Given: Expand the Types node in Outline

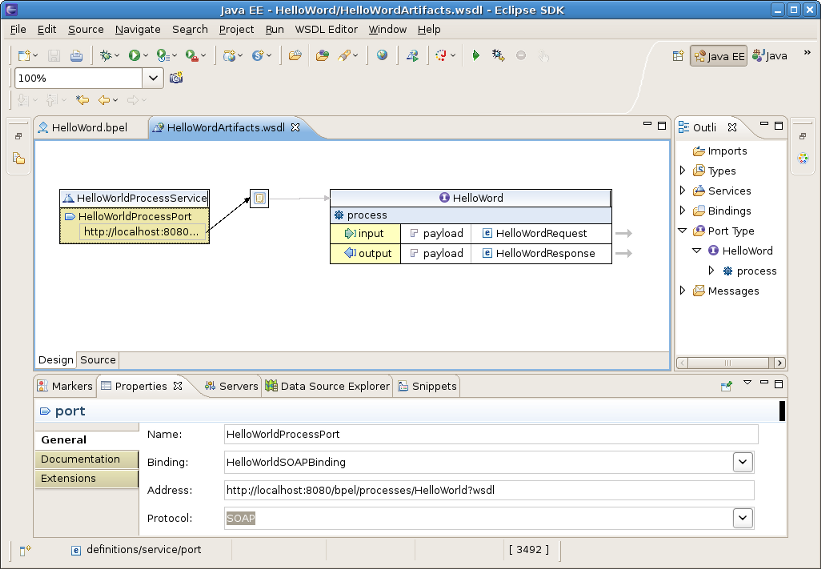Looking at the screenshot, I should coord(682,171).
